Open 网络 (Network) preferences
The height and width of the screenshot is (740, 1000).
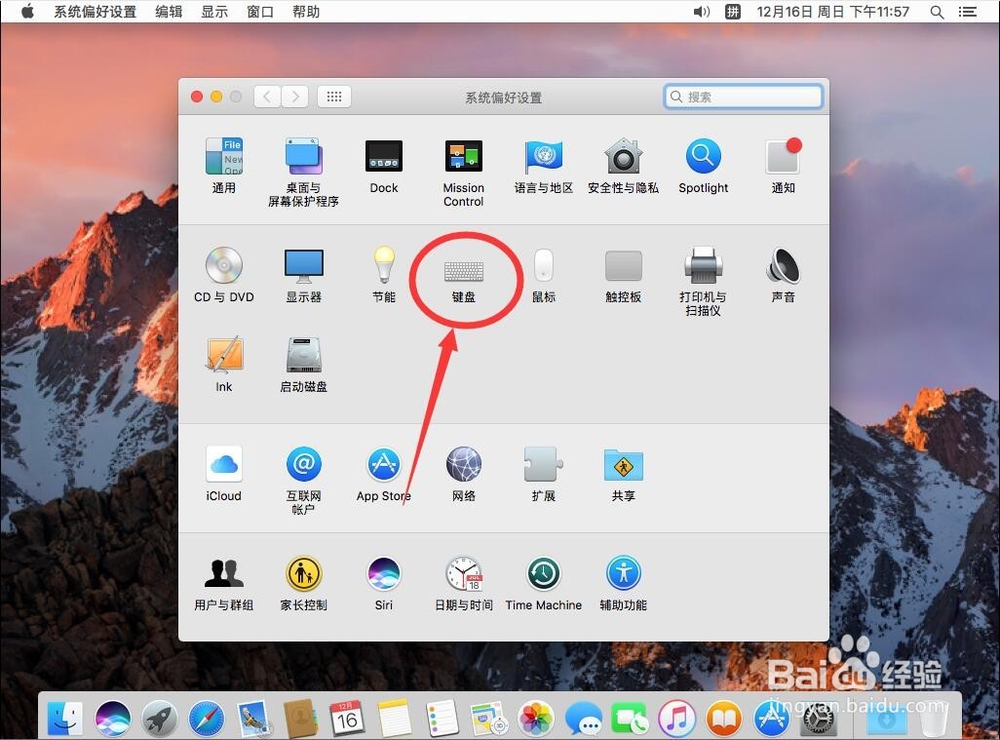(x=464, y=473)
